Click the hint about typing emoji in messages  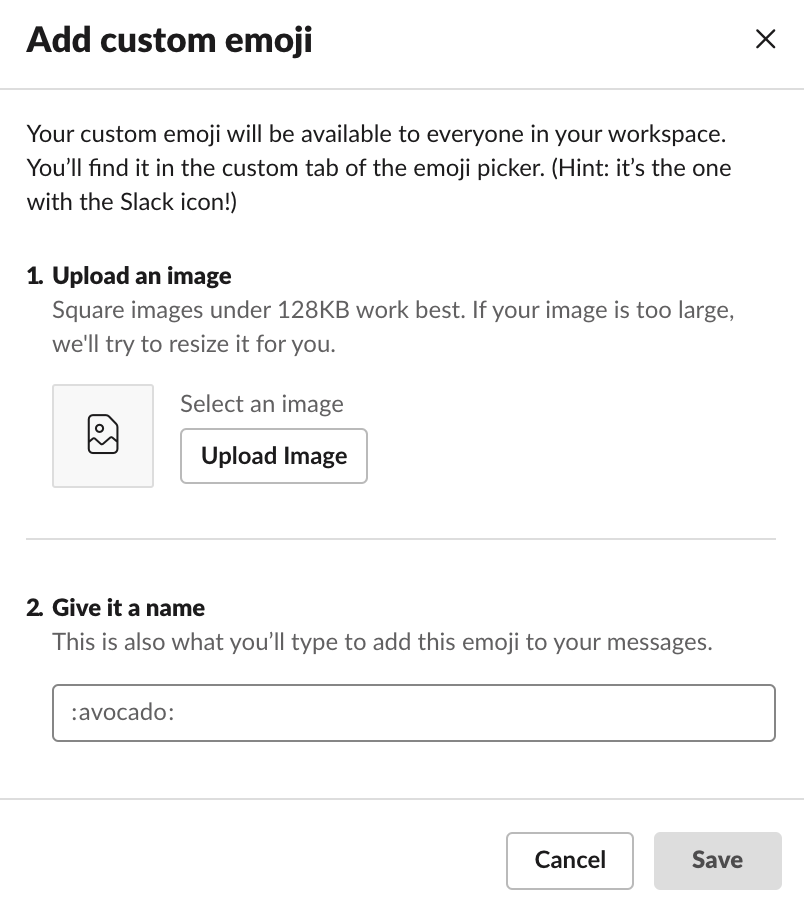pos(382,642)
